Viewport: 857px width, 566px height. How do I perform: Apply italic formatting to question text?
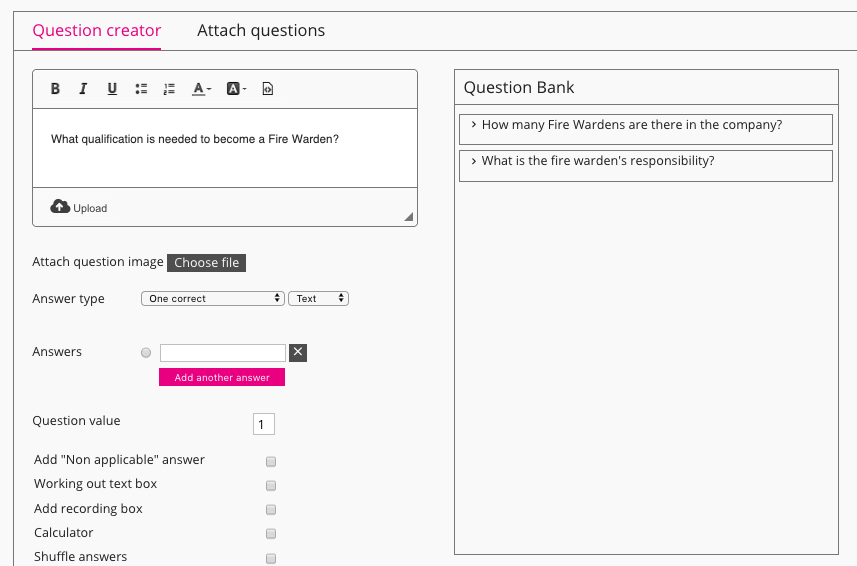click(x=83, y=89)
